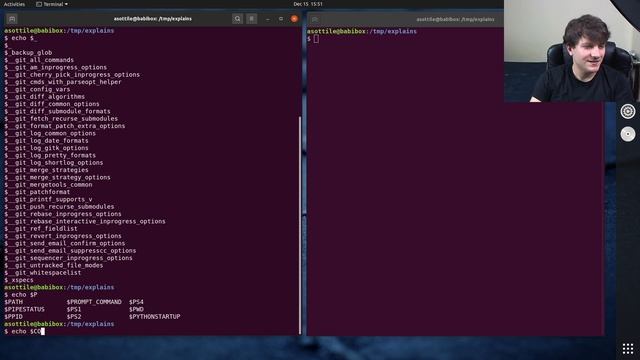
Task: Click "$__git_revert_inprogress_options" line
Action: coord(63,236)
